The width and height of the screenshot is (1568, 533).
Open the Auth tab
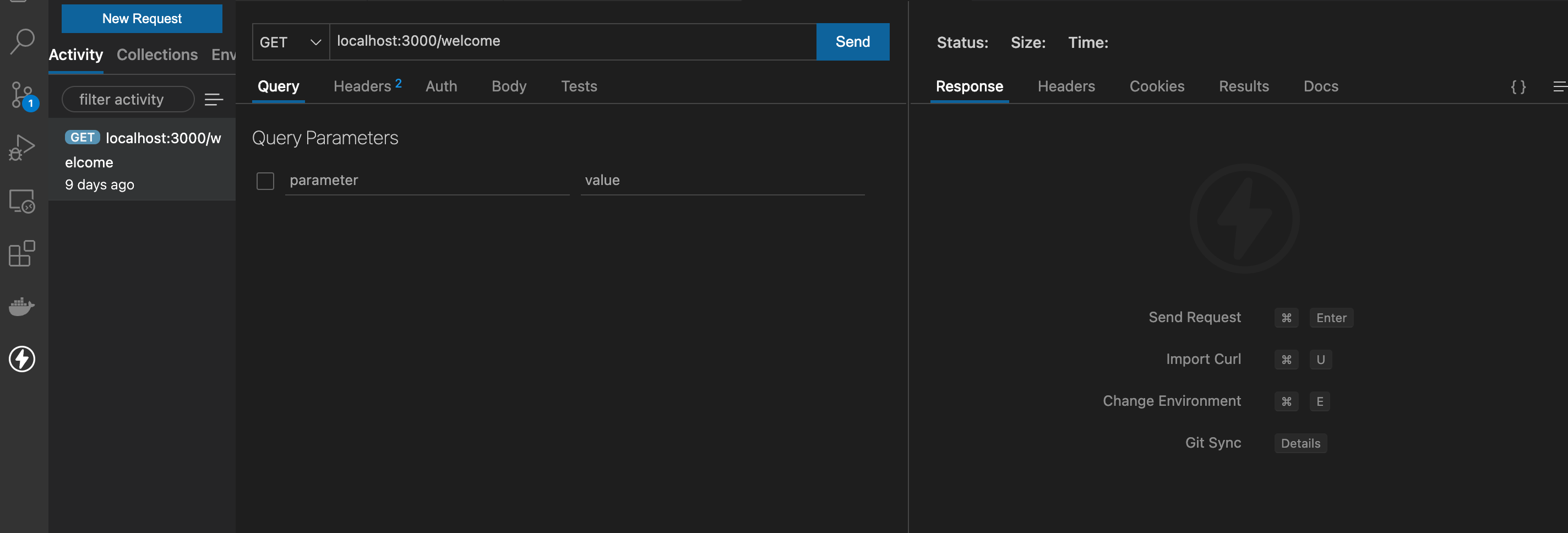click(442, 86)
